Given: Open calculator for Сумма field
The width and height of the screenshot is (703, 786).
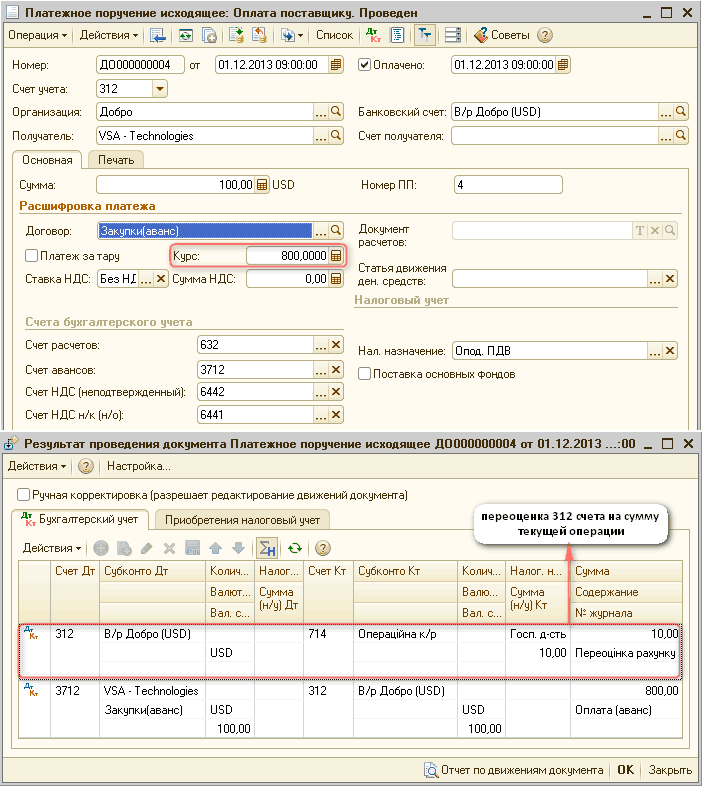Looking at the screenshot, I should (x=262, y=185).
